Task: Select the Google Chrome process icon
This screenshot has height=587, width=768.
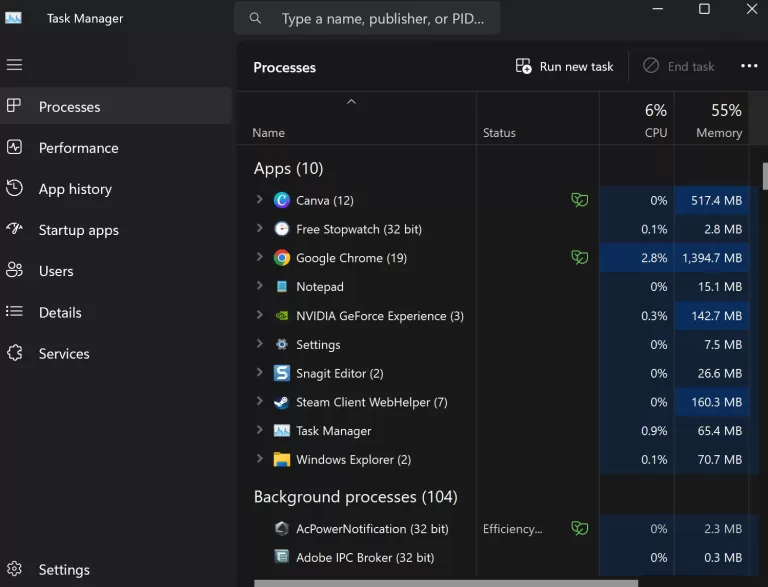Action: 282,258
